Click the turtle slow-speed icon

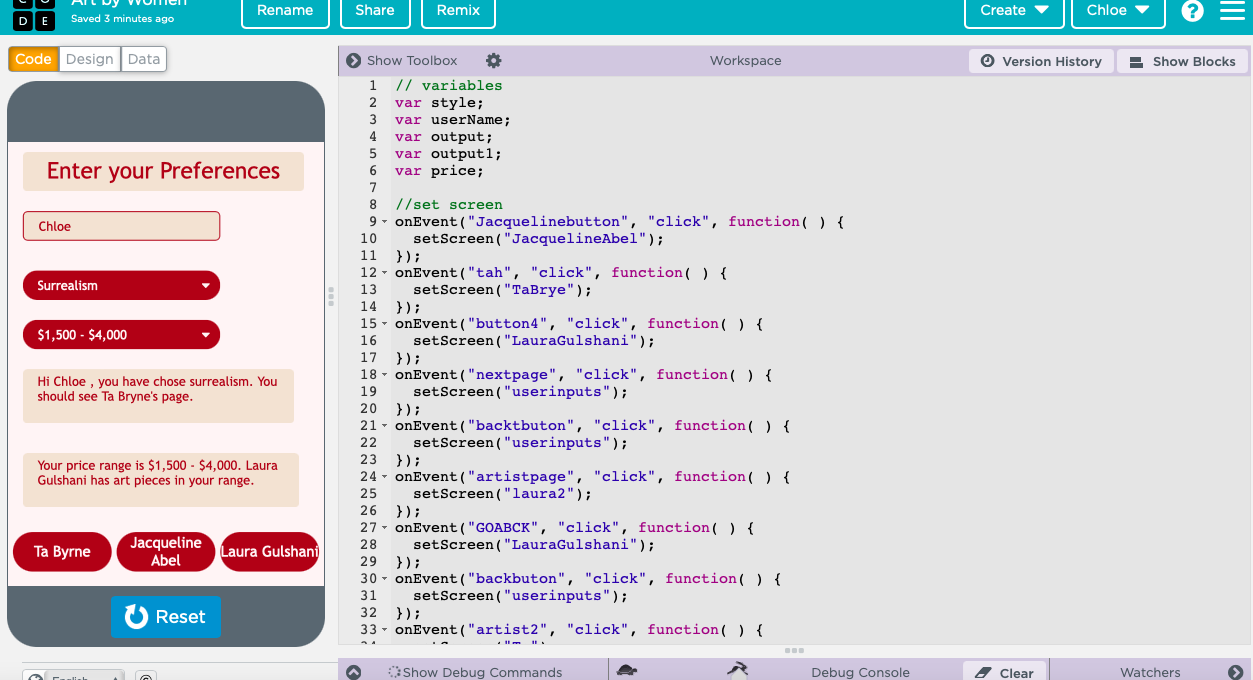627,671
